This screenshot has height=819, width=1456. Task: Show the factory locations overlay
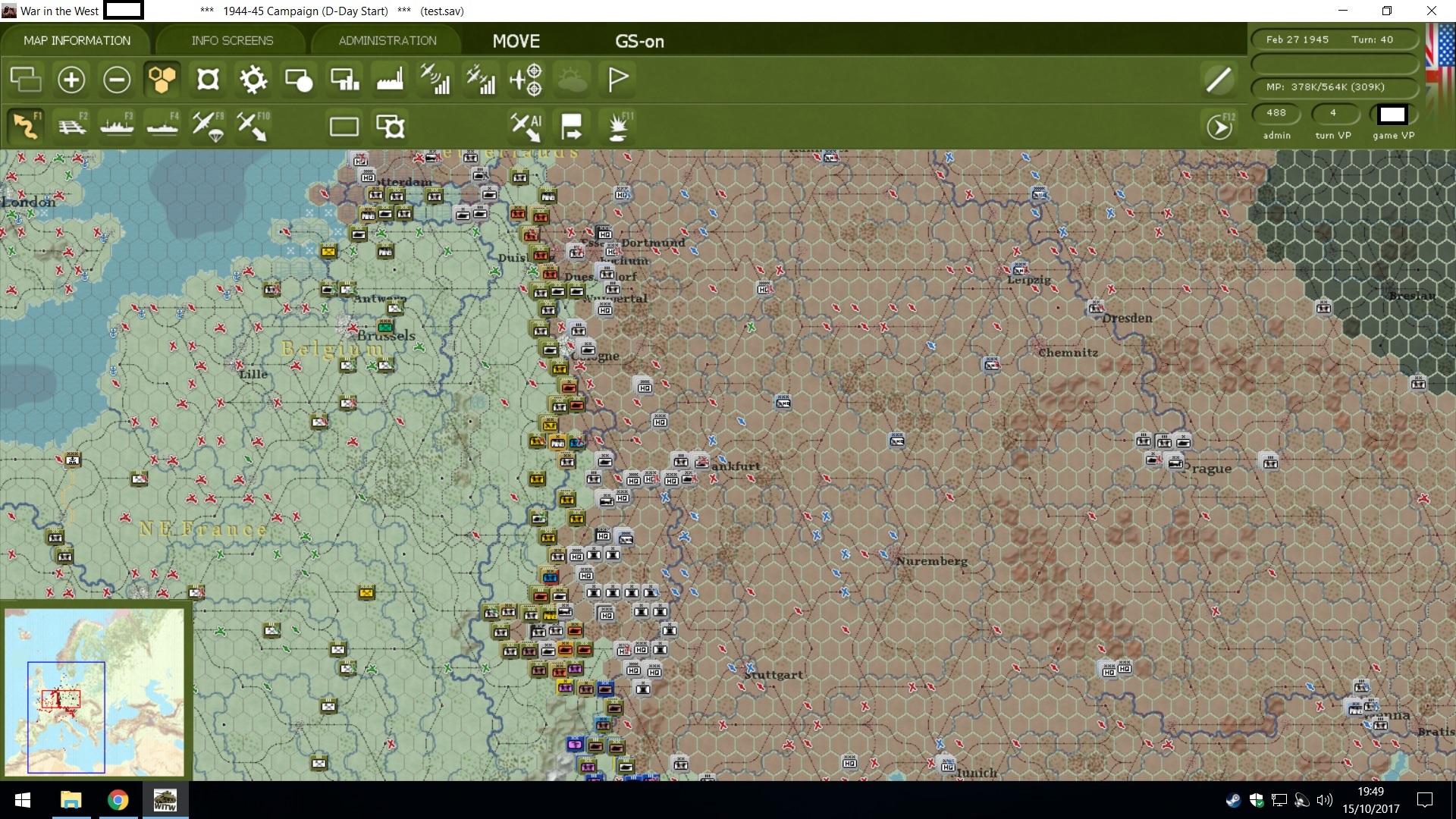[x=390, y=80]
